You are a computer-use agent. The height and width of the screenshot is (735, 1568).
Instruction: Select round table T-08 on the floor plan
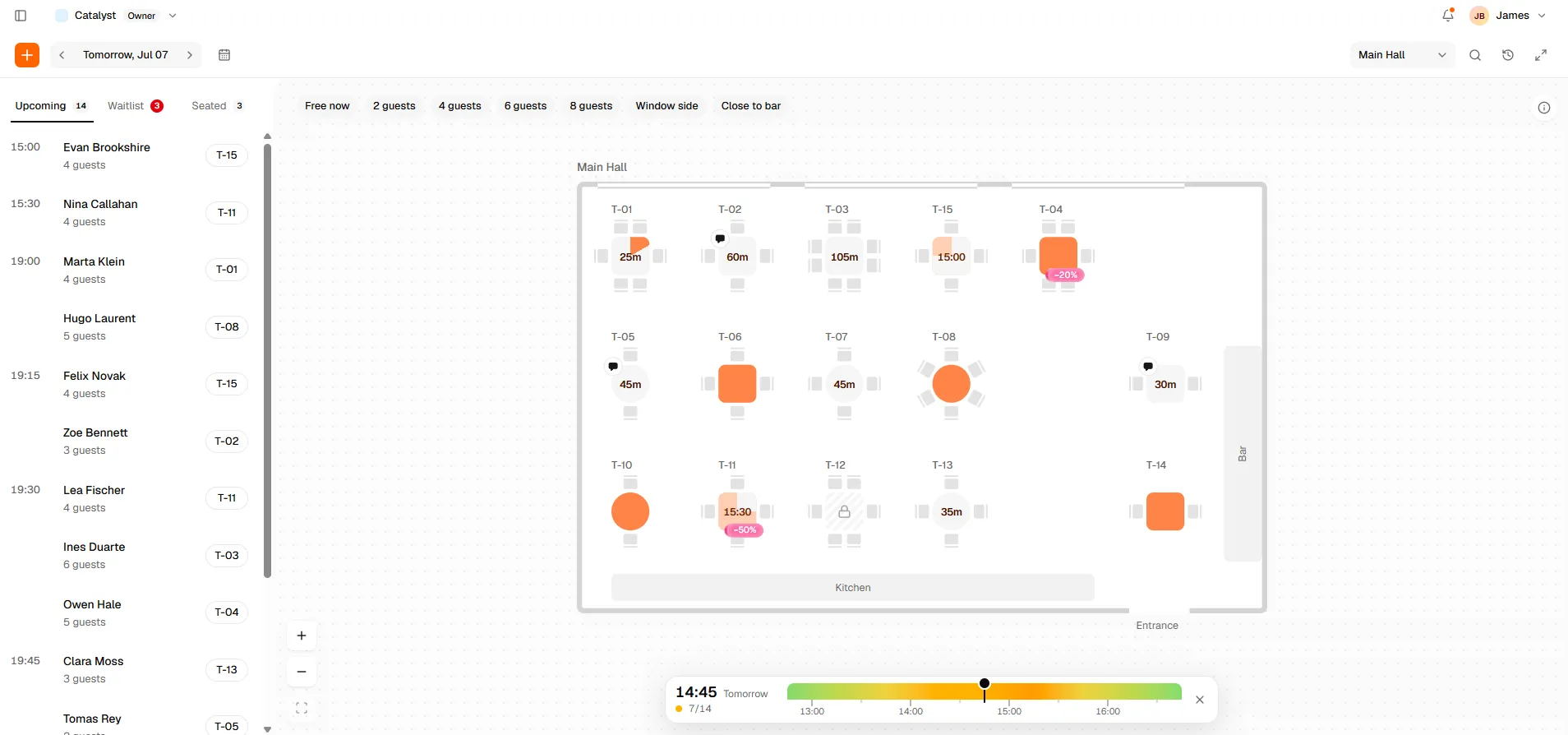tap(952, 384)
